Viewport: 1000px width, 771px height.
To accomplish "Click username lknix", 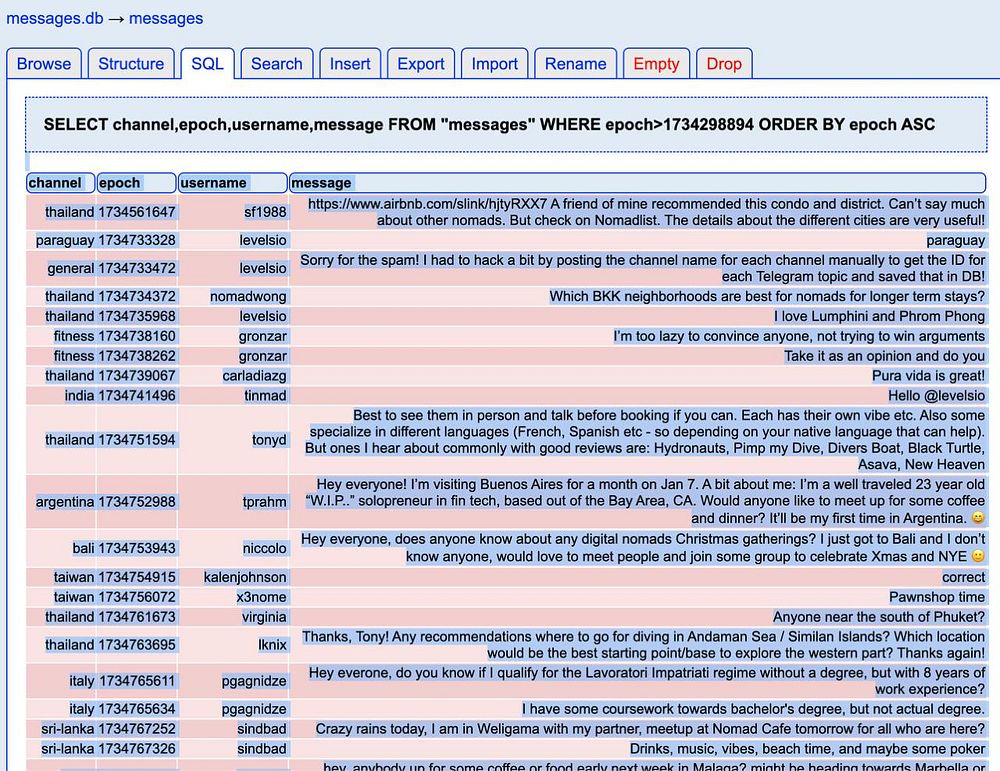I will click(x=272, y=645).
